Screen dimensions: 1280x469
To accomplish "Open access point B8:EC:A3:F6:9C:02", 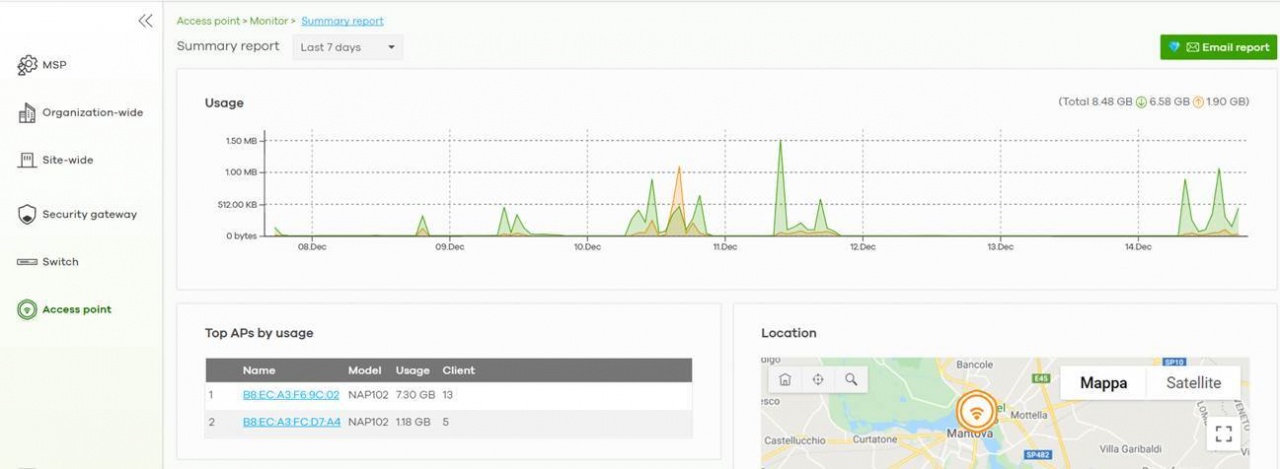I will [x=291, y=395].
